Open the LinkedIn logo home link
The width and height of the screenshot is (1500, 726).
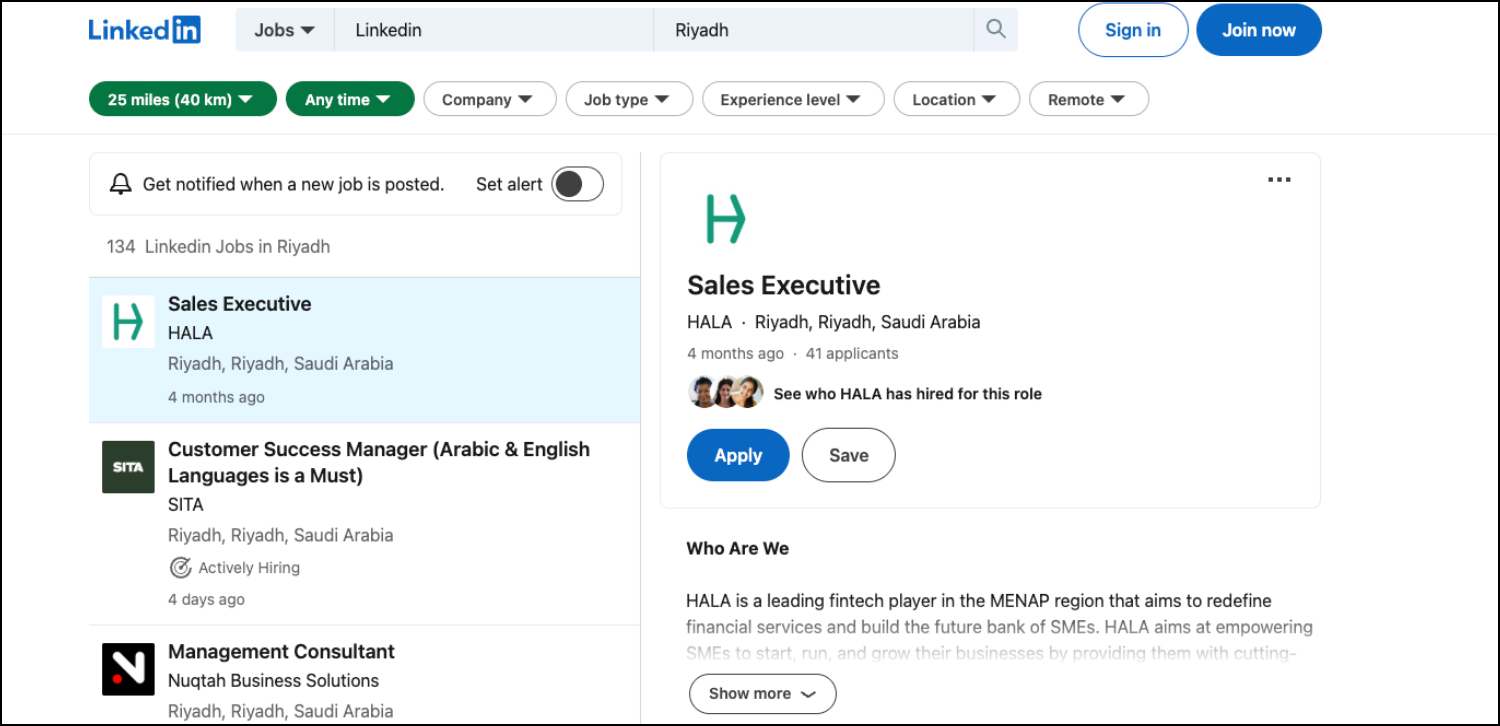[x=145, y=30]
